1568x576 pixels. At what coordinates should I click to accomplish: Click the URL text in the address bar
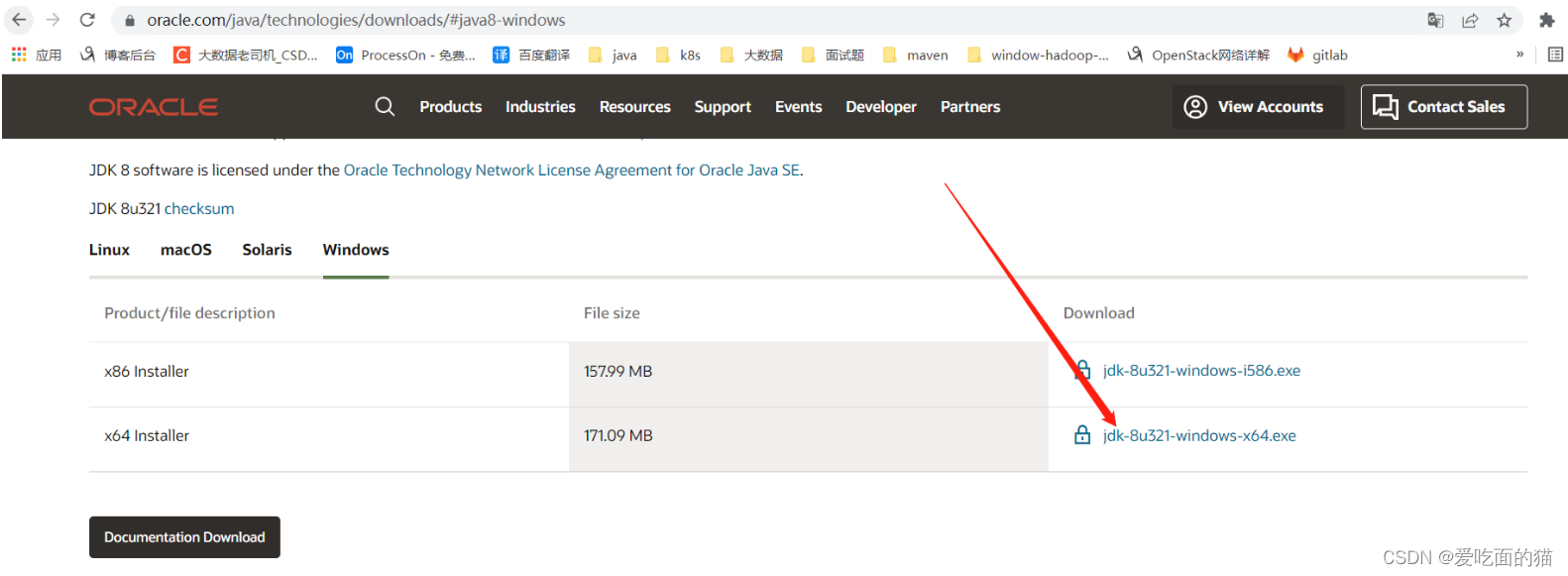click(x=357, y=21)
